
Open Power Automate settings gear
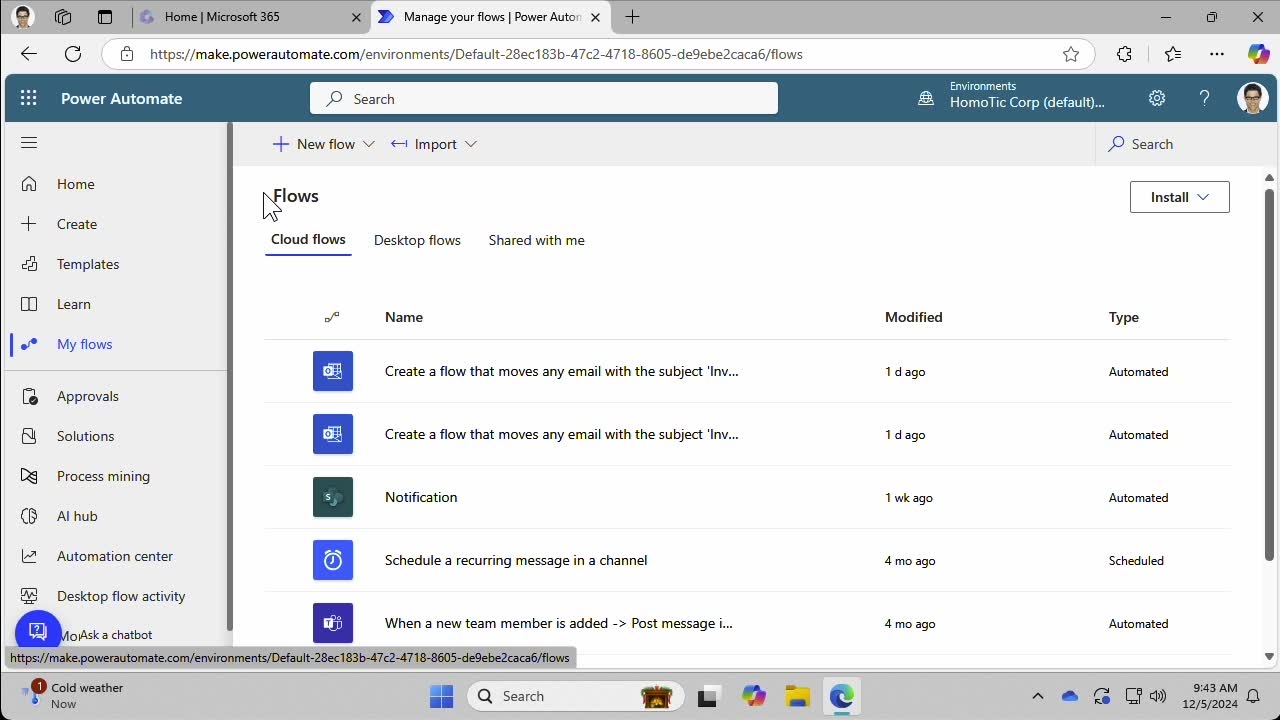pyautogui.click(x=1157, y=98)
